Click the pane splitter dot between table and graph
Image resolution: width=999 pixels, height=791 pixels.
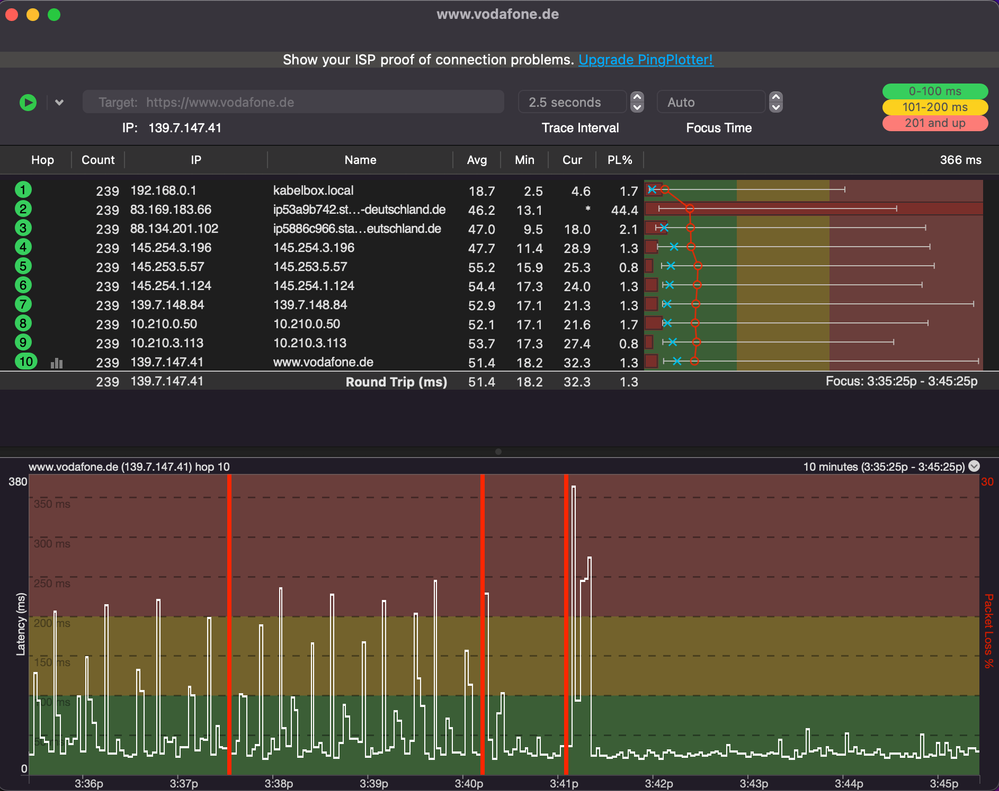[498, 452]
